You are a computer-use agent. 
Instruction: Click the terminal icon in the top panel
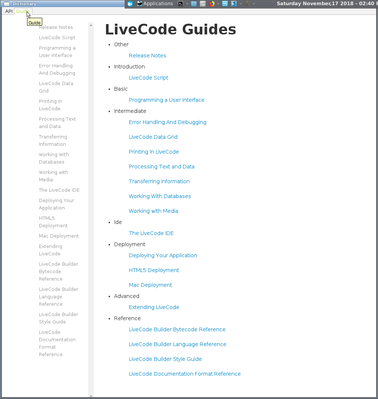click(x=180, y=4)
